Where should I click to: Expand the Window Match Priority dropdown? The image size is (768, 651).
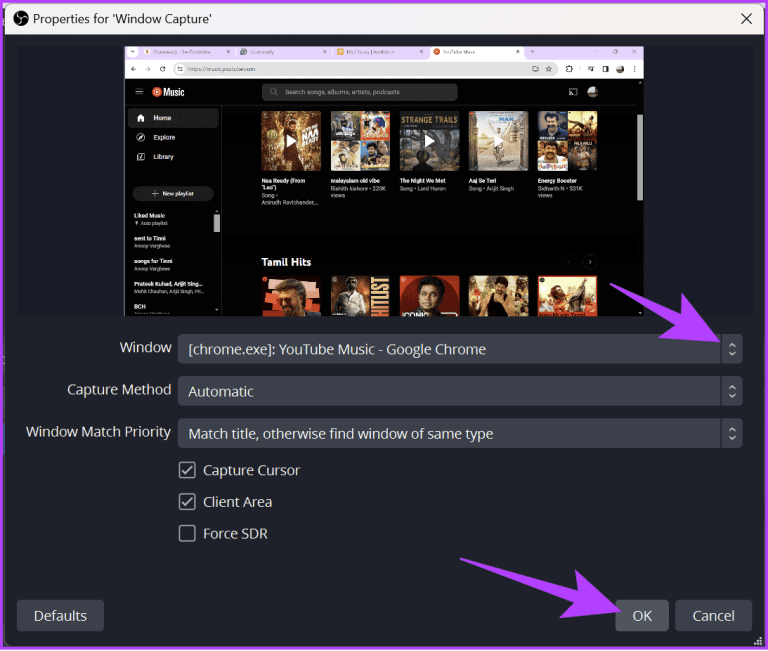(x=732, y=433)
